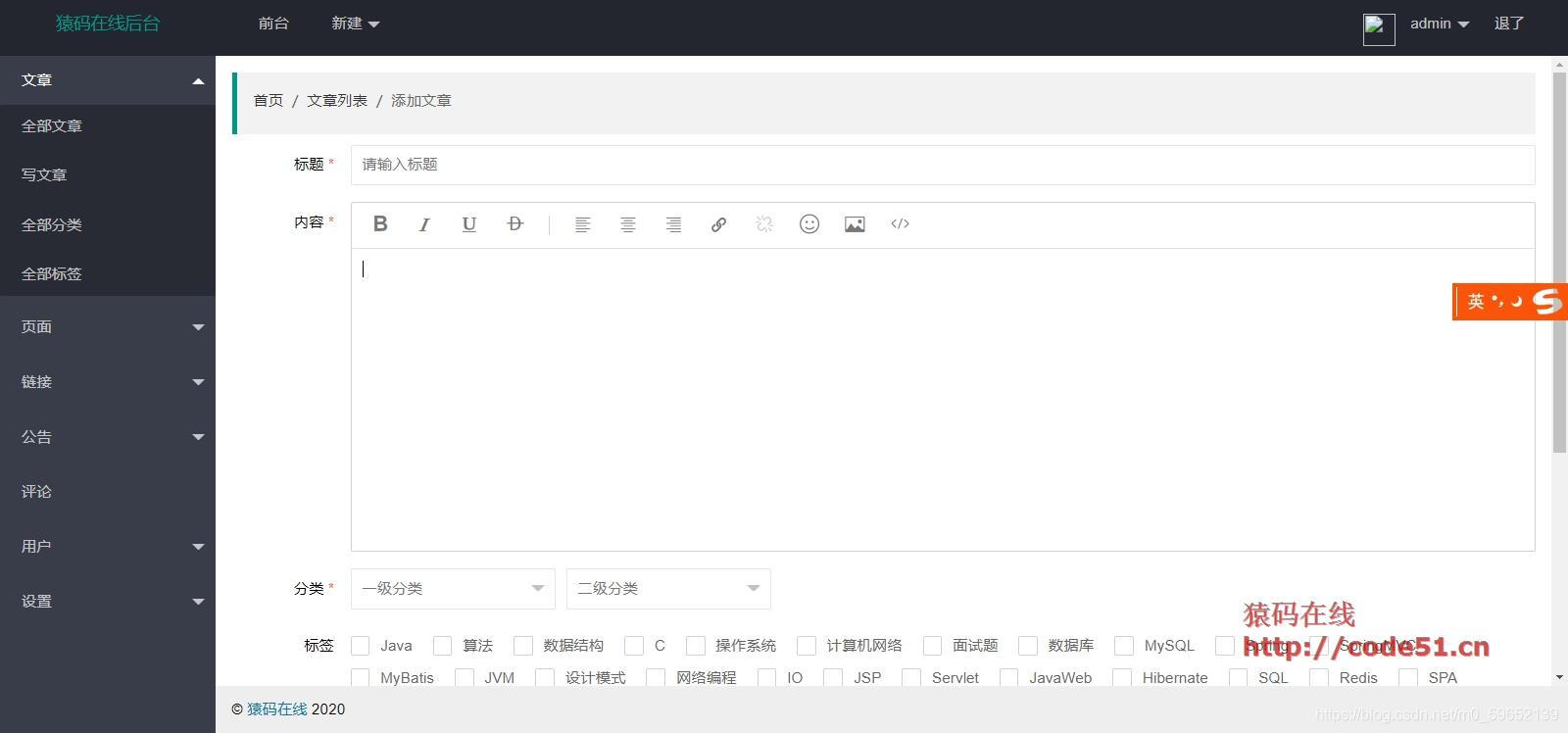The width and height of the screenshot is (1568, 733).
Task: Remove link using the unlink icon
Action: [x=764, y=224]
